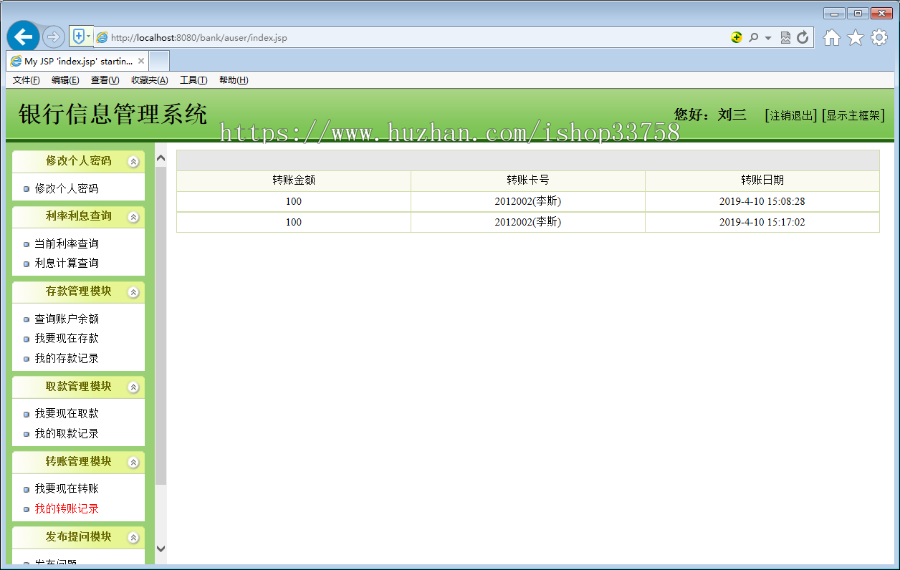900x570 pixels.
Task: Click the [显示主框架] link
Action: [x=853, y=115]
